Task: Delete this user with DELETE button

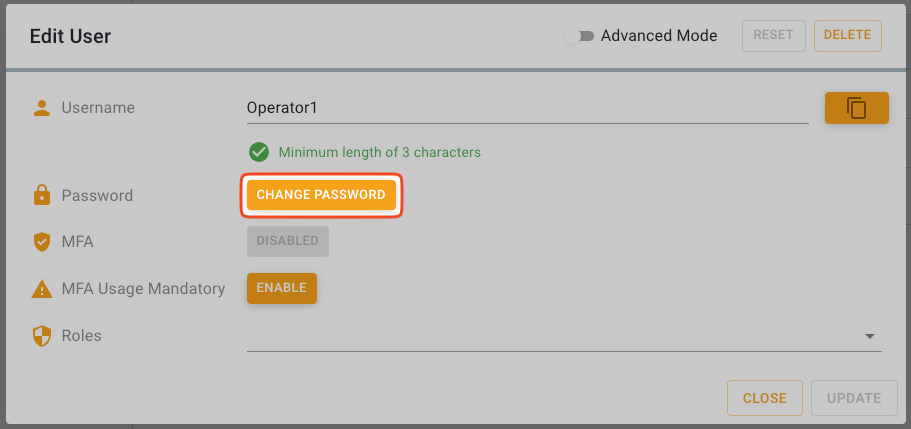Action: 847,35
